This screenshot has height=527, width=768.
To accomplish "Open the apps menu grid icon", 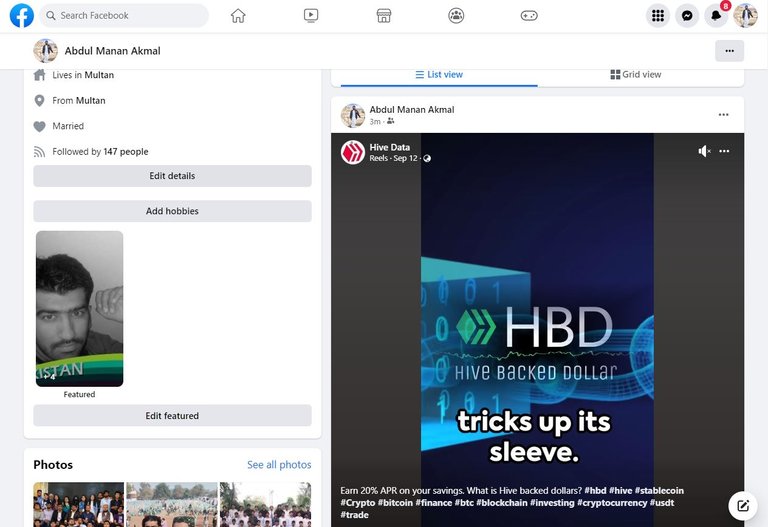I will pos(658,16).
